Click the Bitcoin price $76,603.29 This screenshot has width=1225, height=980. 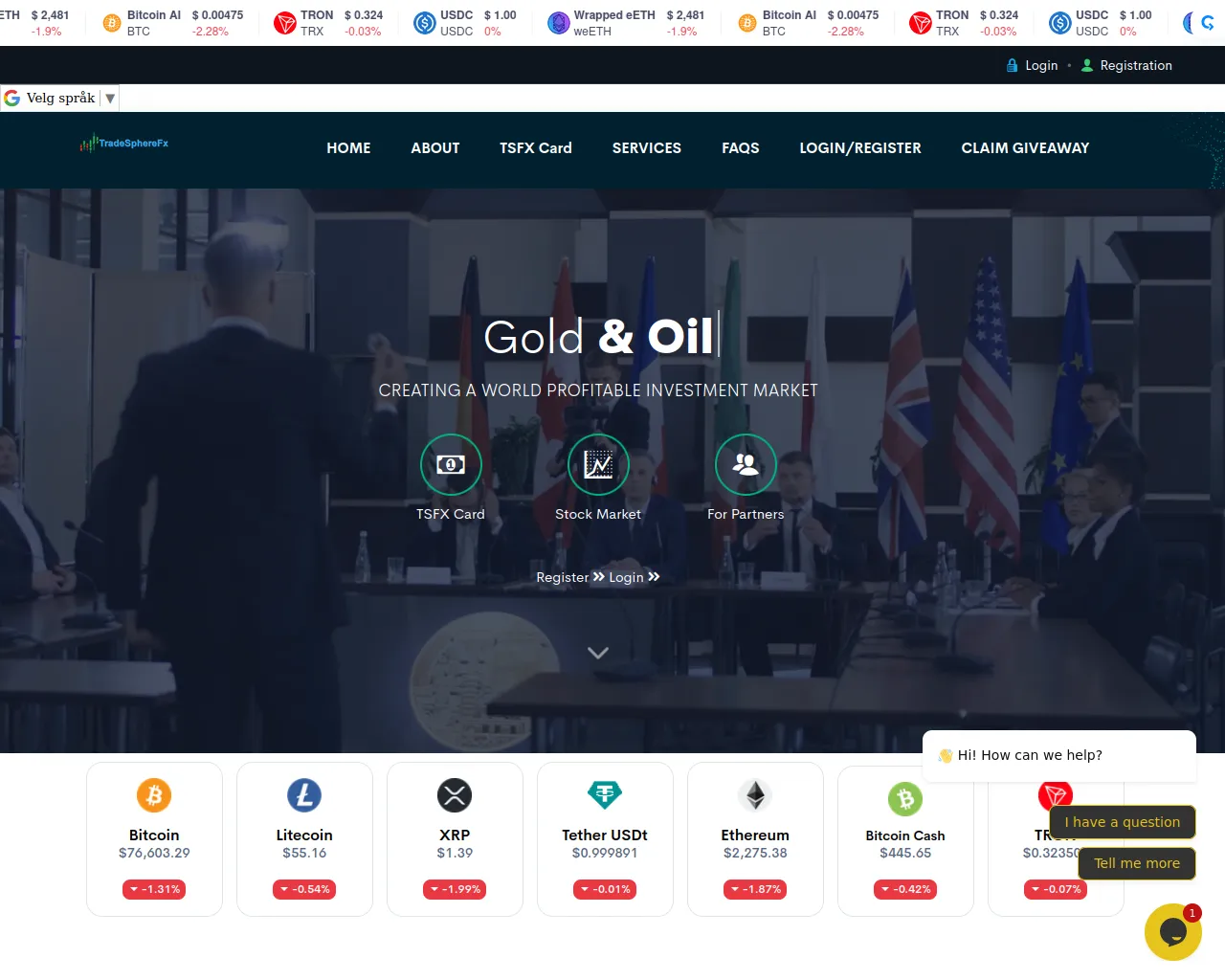(x=154, y=853)
